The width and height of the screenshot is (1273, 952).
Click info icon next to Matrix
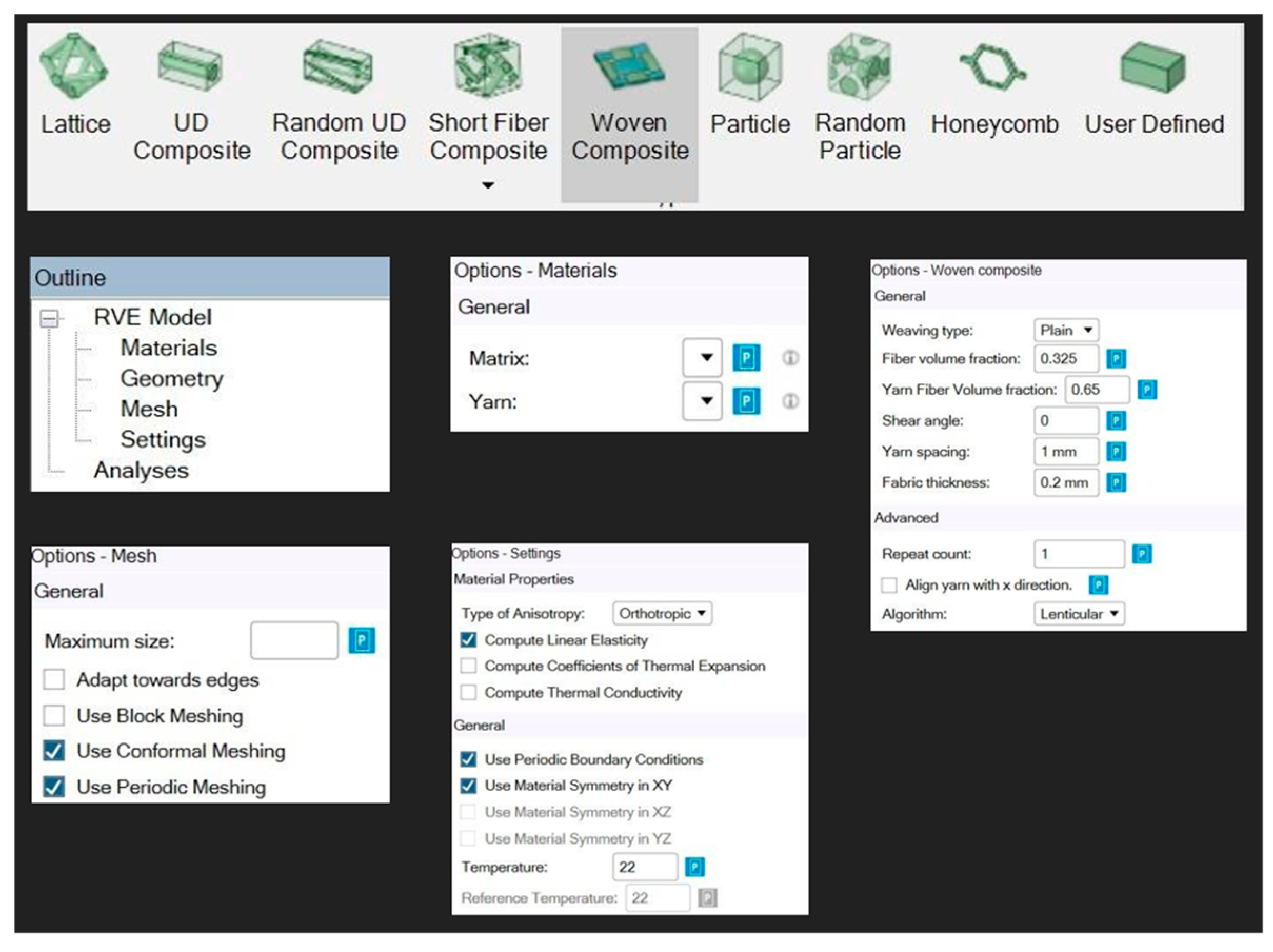790,358
